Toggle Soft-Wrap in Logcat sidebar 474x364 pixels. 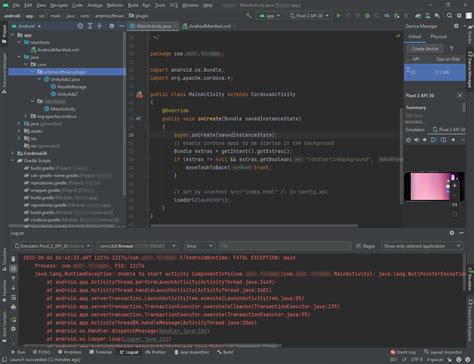pyautogui.click(x=13, y=297)
